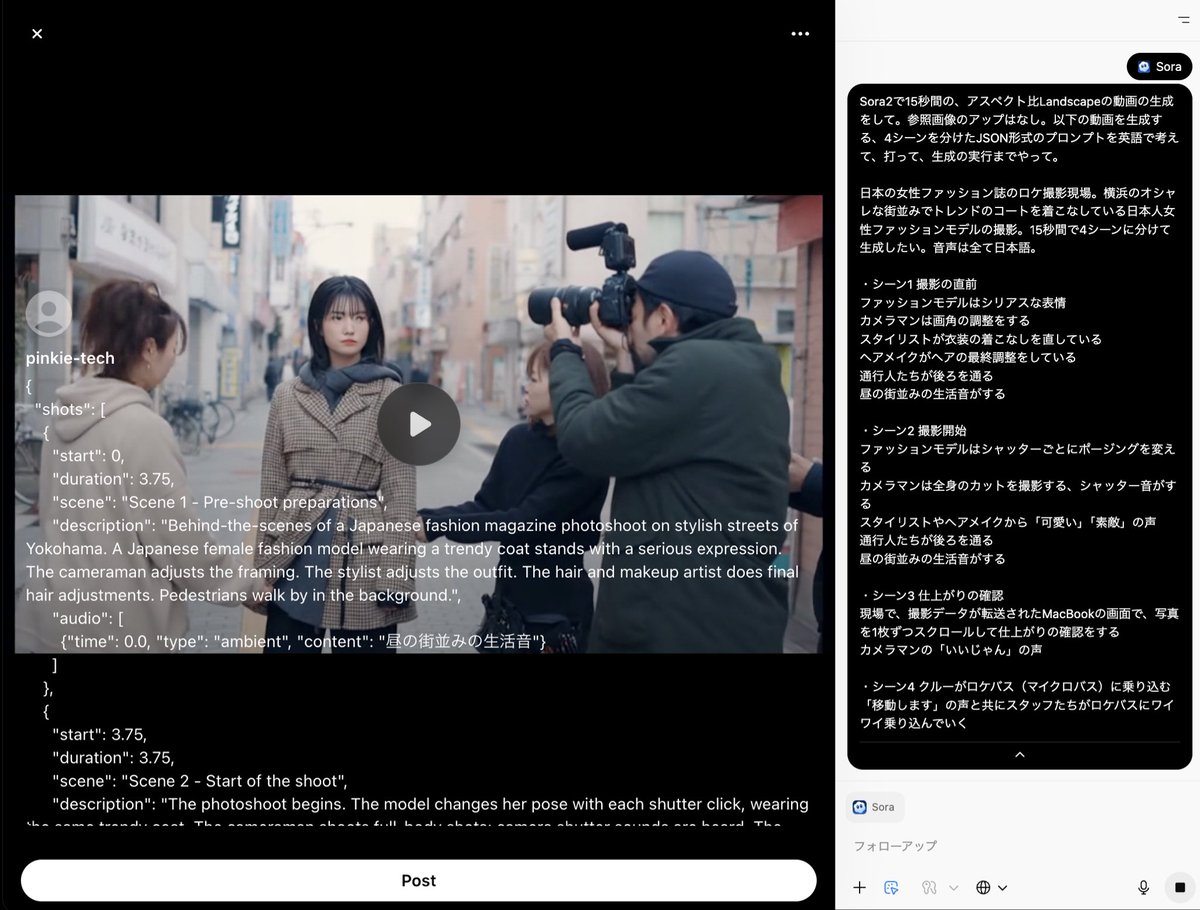The width and height of the screenshot is (1200, 910).
Task: Open the hamburger menu at the top right
Action: [x=1183, y=20]
